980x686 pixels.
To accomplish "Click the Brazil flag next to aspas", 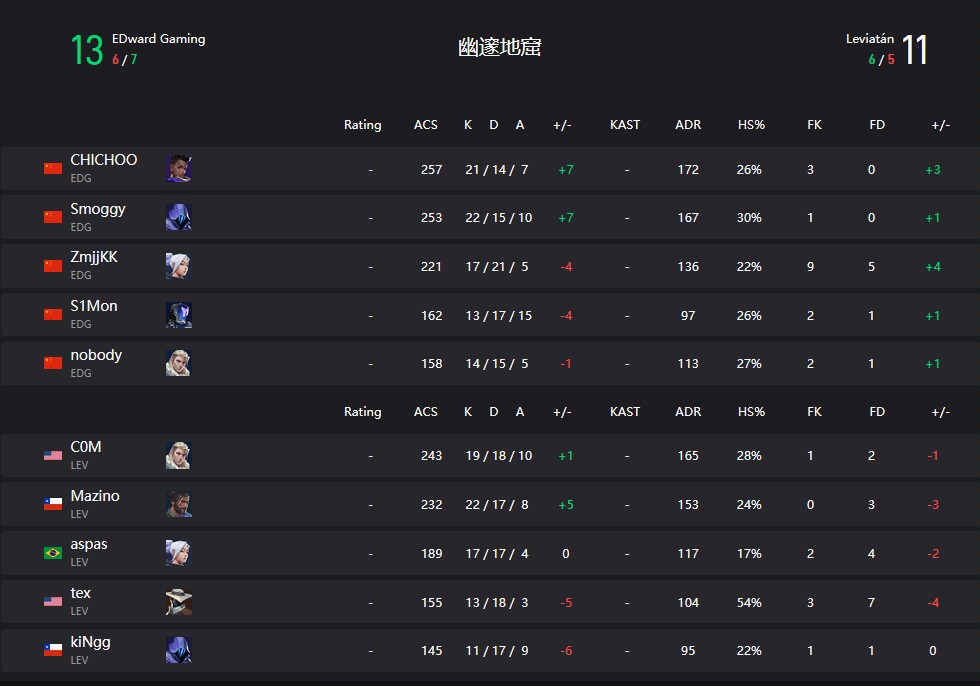I will (x=53, y=553).
